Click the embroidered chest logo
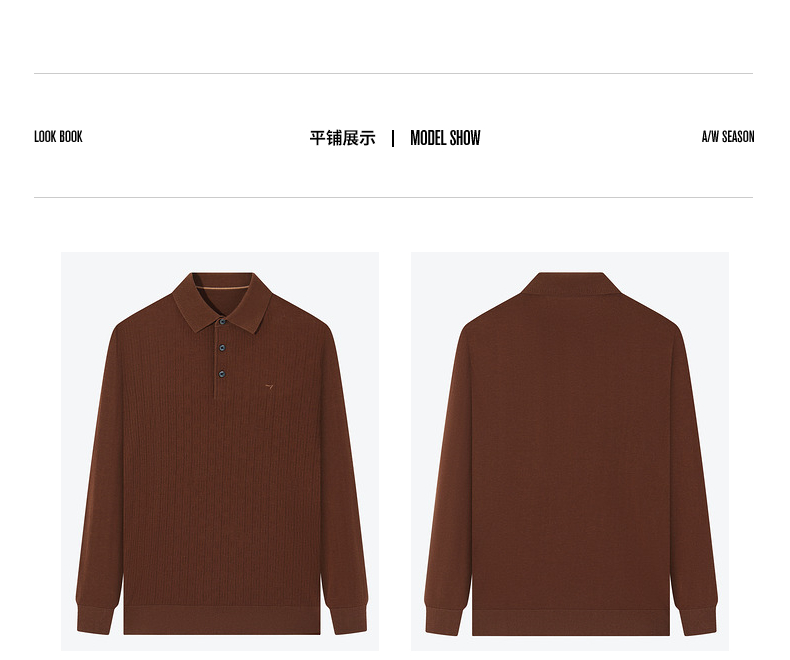 coord(270,387)
